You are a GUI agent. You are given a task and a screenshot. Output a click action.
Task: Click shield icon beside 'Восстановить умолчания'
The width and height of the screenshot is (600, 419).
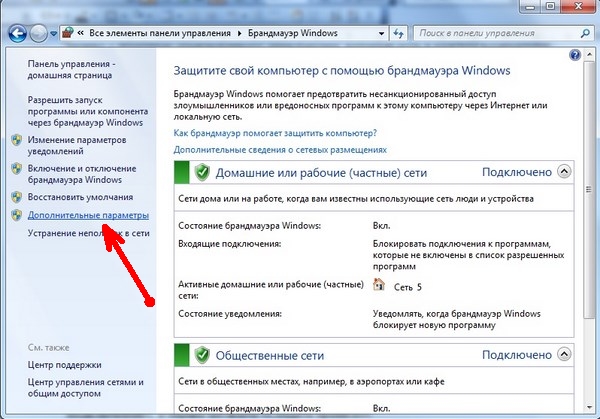[x=16, y=197]
